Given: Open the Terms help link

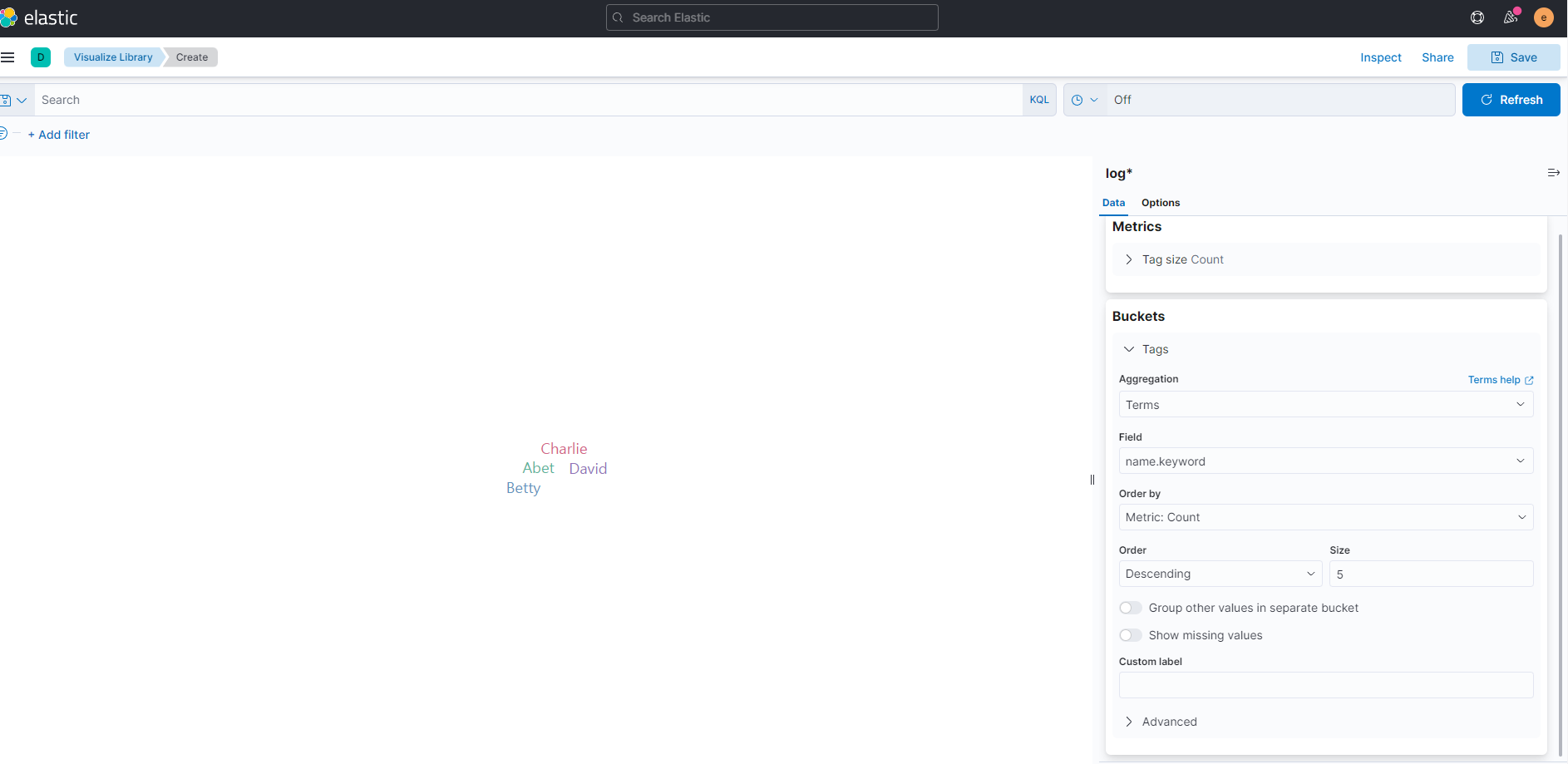Looking at the screenshot, I should [1500, 380].
